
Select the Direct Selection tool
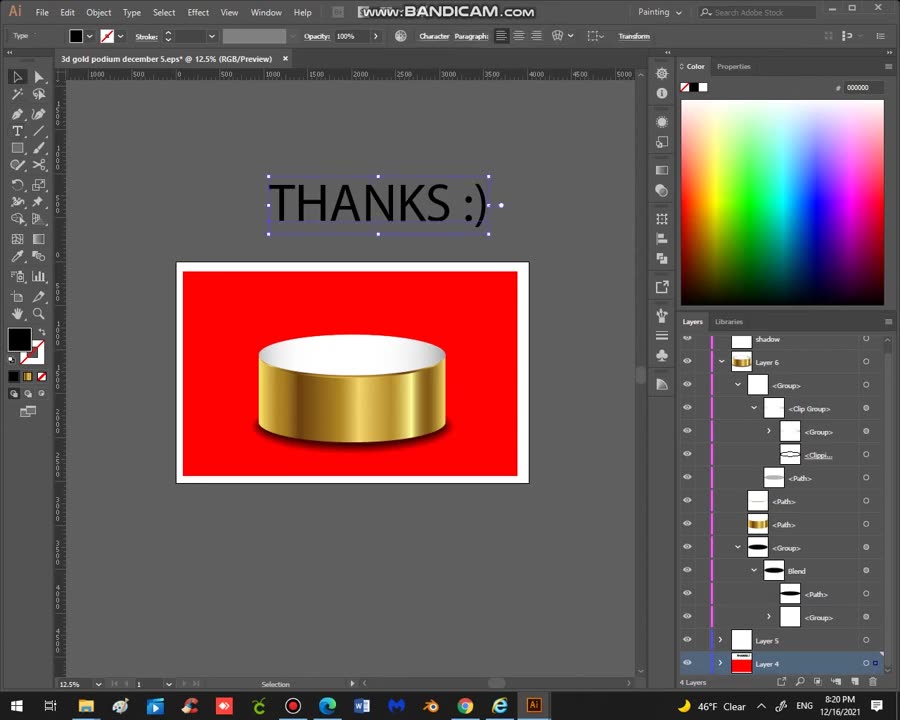[38, 76]
